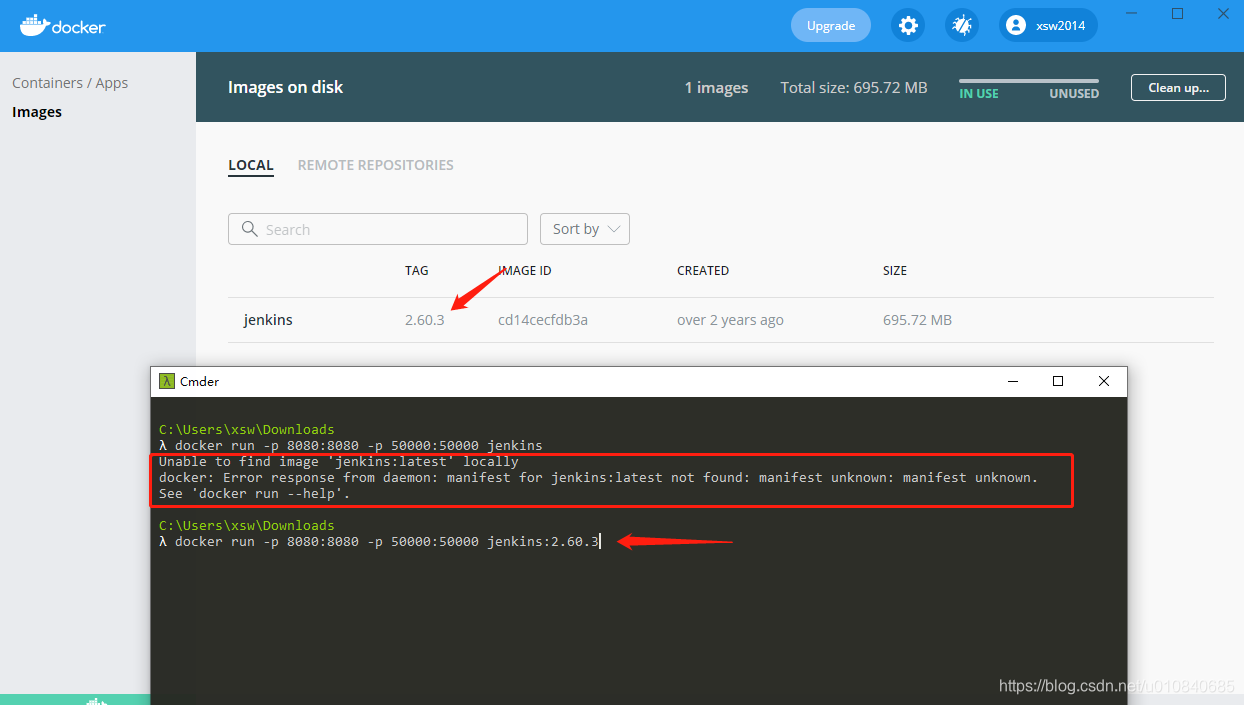Screen dimensions: 1244x705
Task: Click the 695.72 MB size cell
Action: 917,320
